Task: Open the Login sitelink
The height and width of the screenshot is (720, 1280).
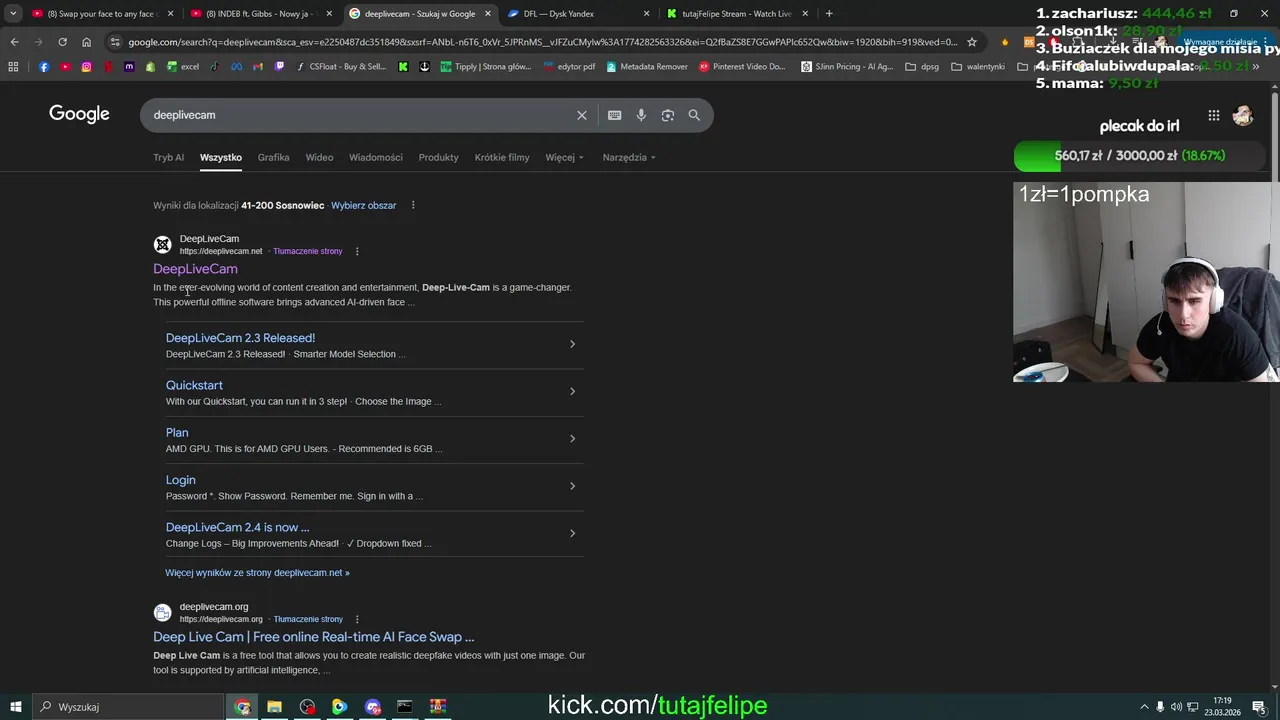Action: coord(181,480)
